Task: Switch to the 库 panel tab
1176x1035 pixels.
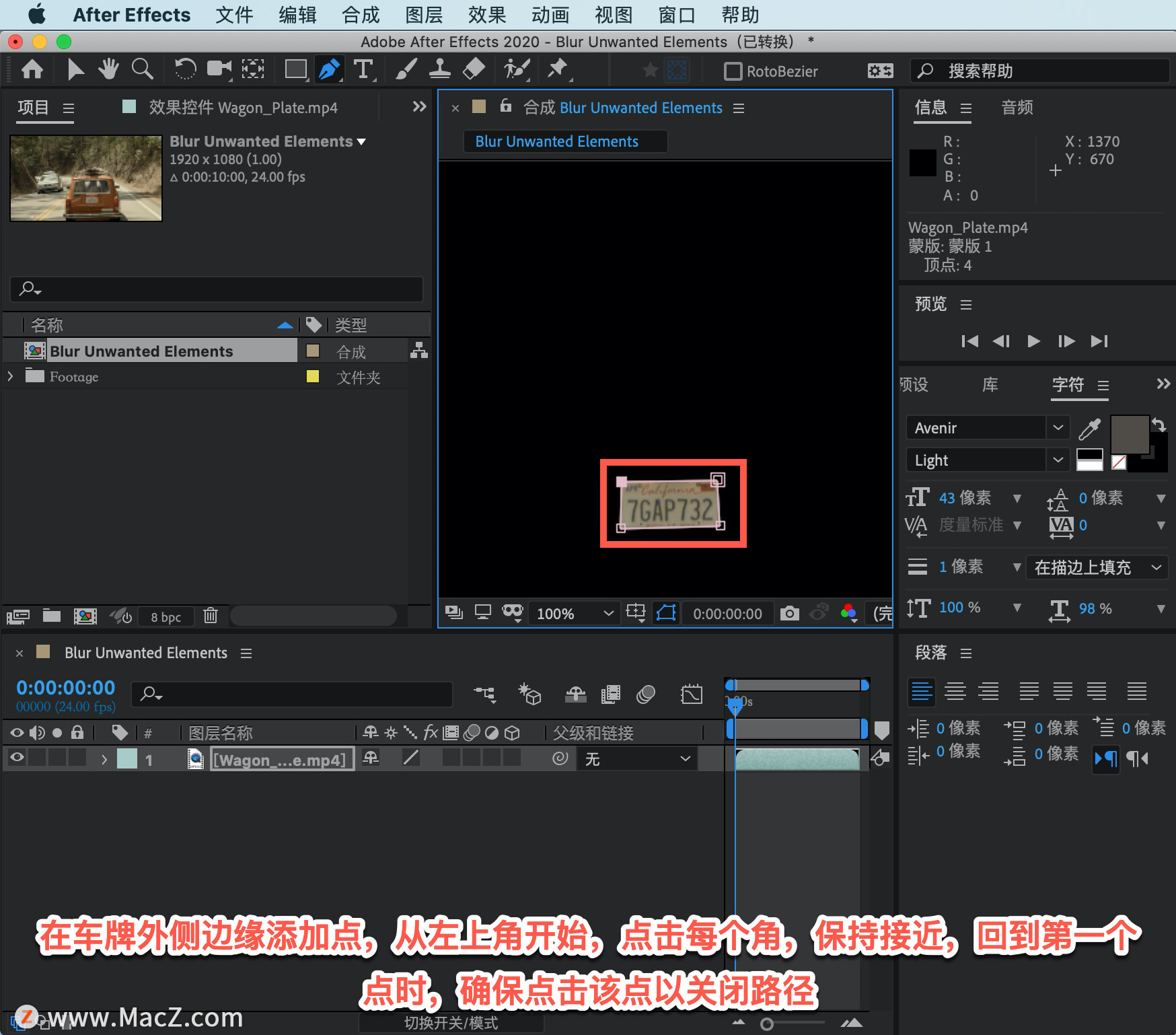Action: (x=990, y=385)
